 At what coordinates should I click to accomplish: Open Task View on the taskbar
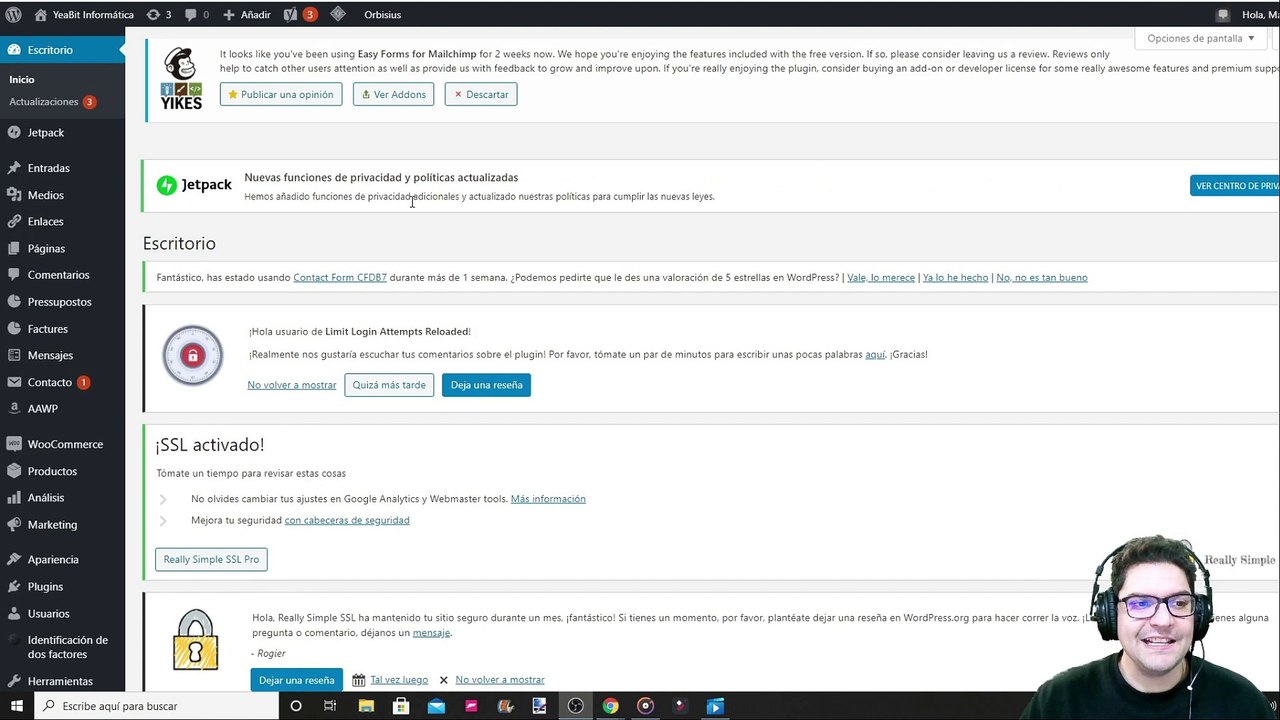[x=330, y=706]
